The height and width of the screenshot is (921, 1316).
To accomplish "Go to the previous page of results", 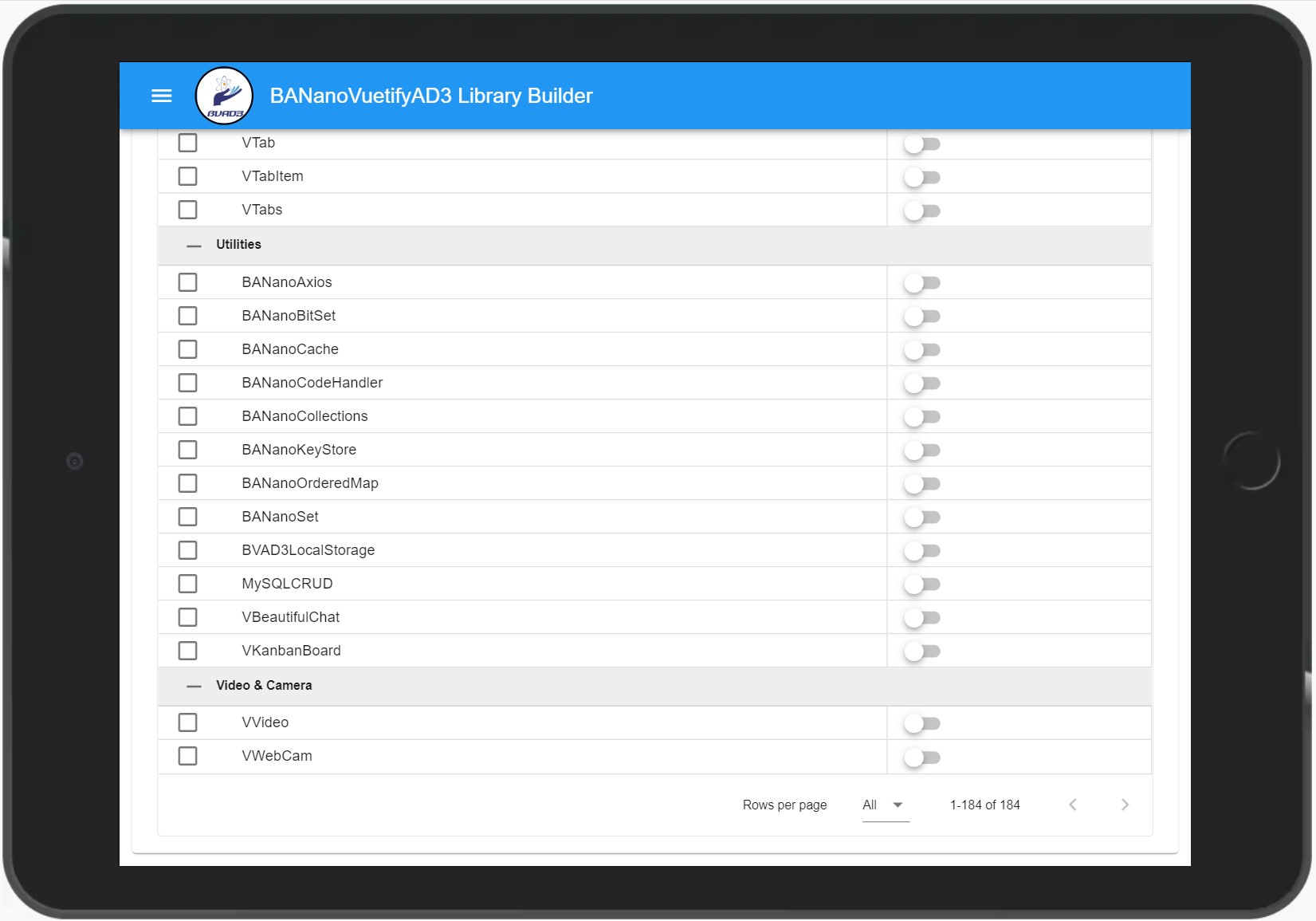I will 1073,805.
